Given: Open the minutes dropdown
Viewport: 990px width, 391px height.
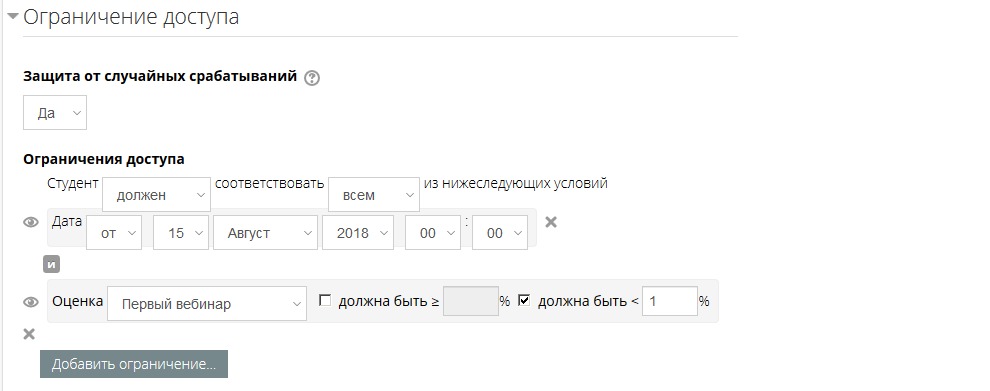Looking at the screenshot, I should 500,232.
